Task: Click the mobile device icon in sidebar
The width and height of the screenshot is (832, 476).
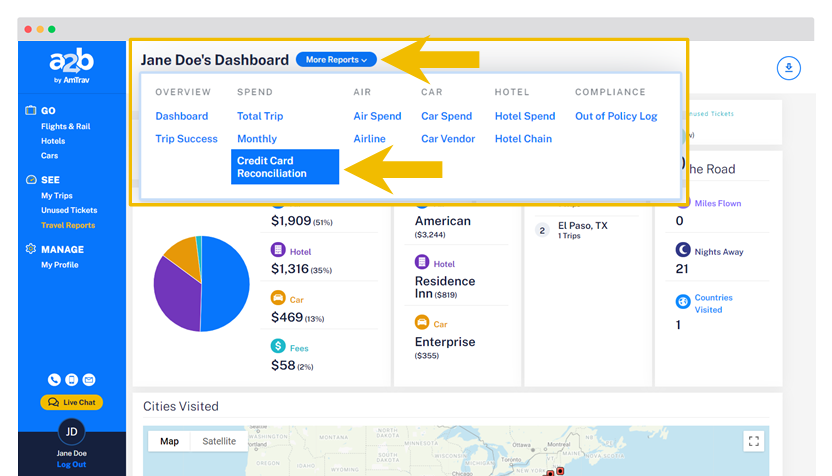Action: [x=71, y=380]
